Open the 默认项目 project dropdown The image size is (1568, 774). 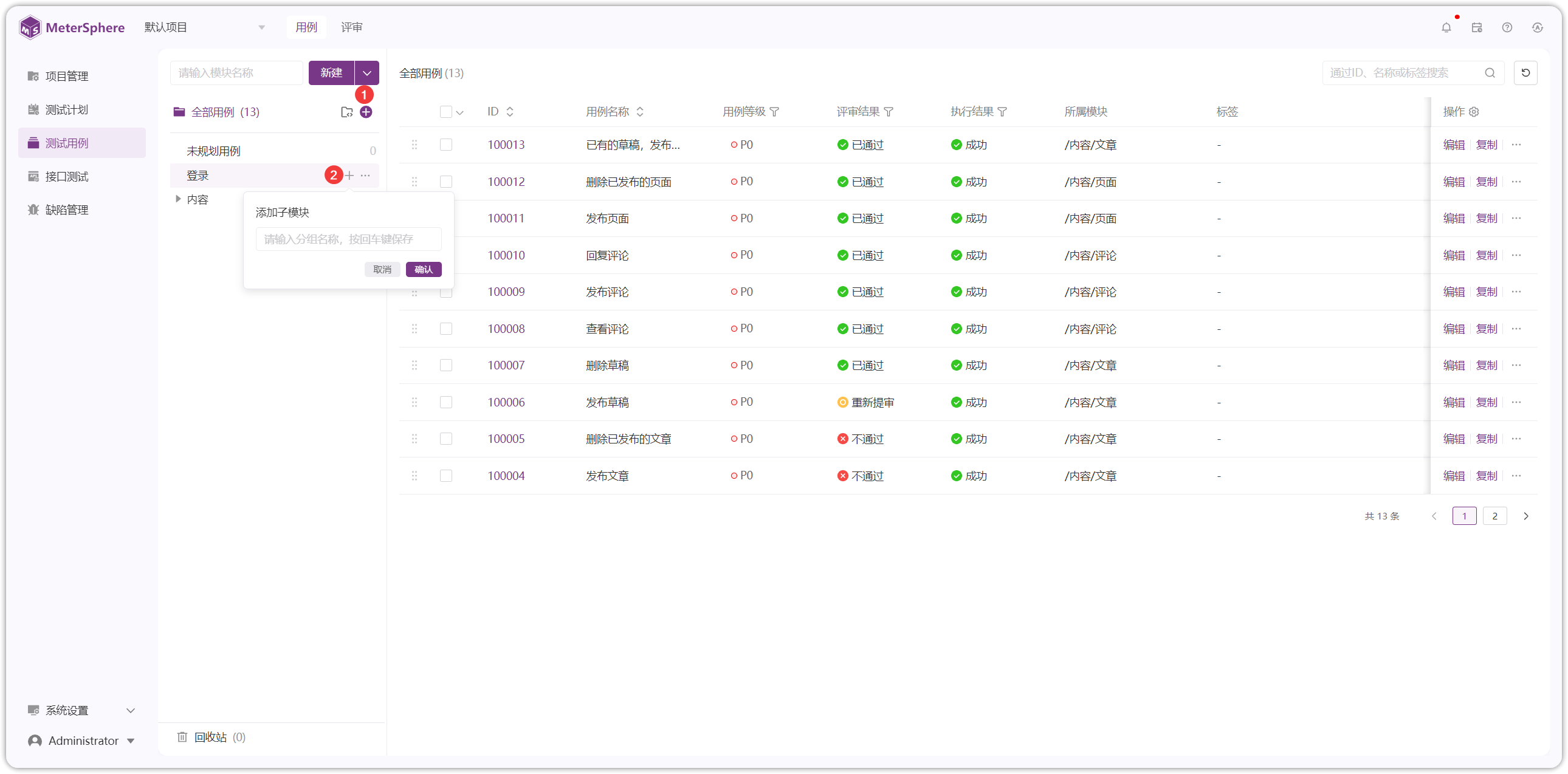pyautogui.click(x=205, y=27)
